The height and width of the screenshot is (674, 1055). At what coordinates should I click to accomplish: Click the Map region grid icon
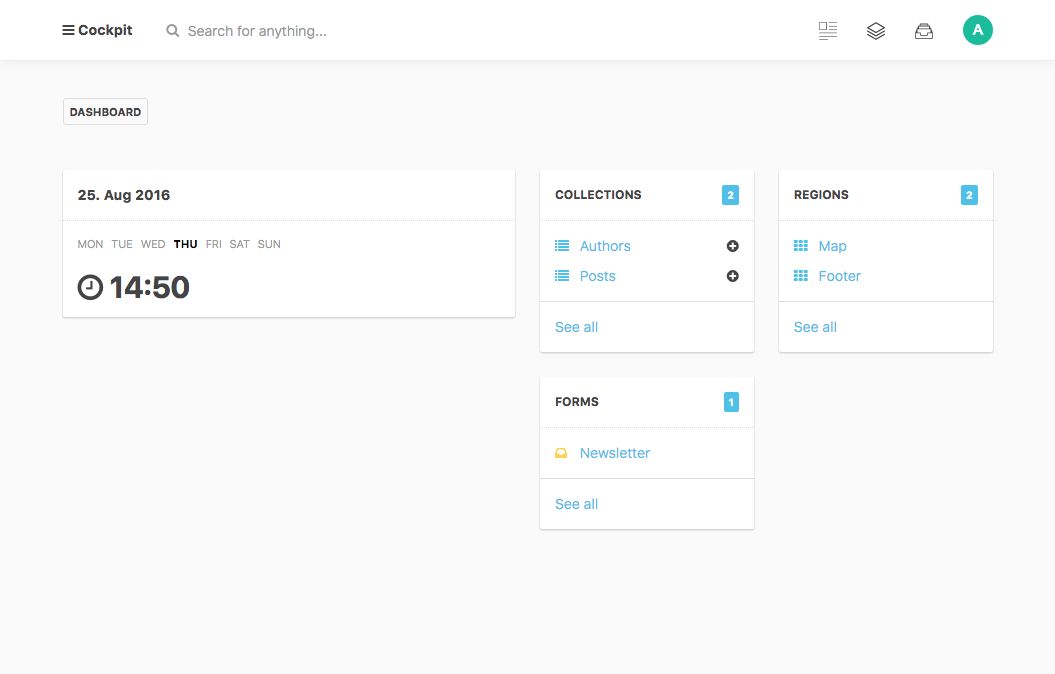[x=801, y=246]
